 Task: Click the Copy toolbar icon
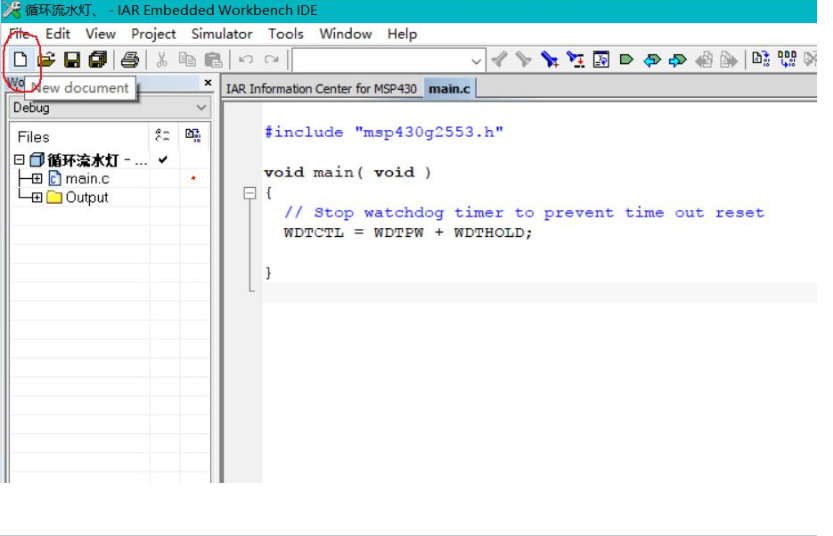click(x=187, y=59)
